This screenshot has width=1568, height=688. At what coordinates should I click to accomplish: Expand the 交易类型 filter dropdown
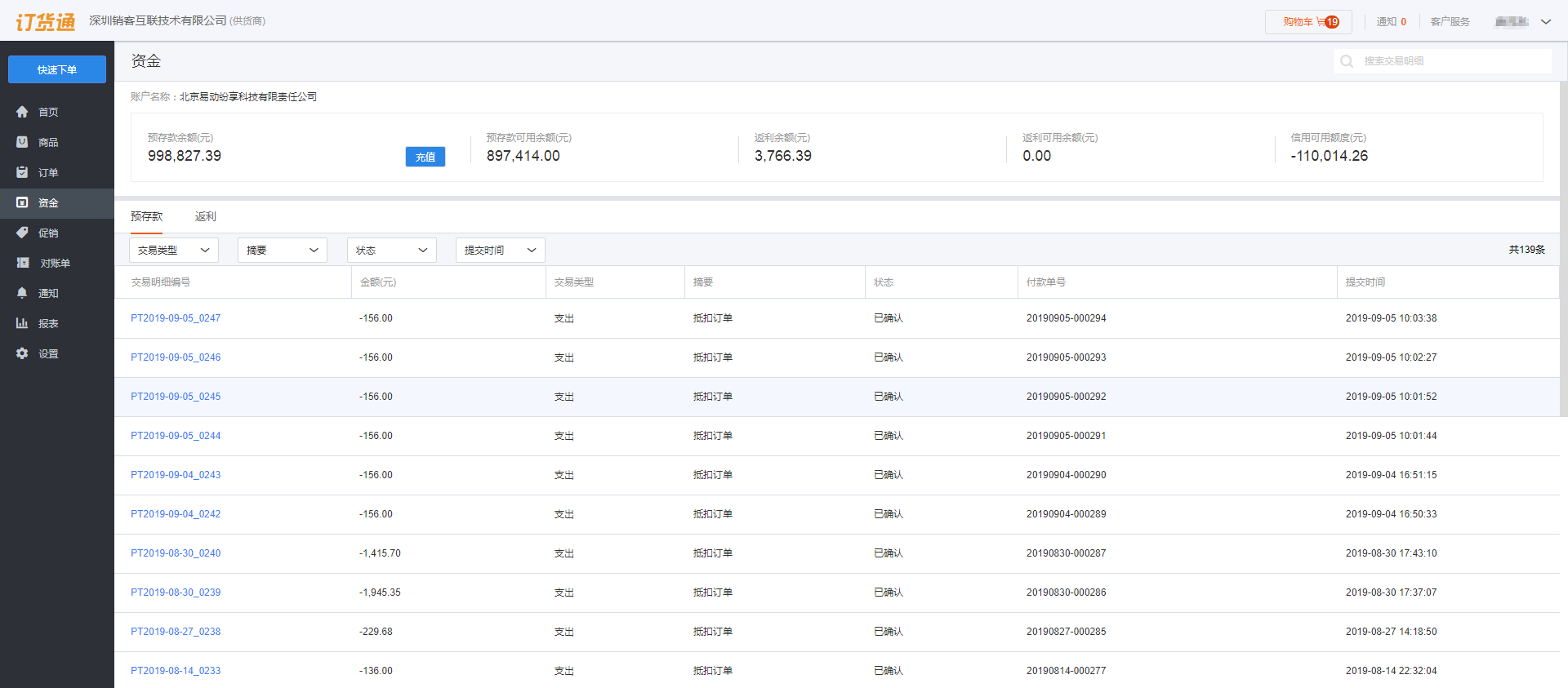click(x=174, y=250)
